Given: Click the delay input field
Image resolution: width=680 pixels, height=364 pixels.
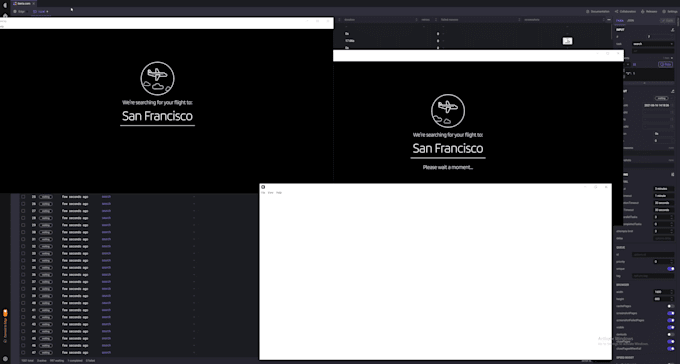Looking at the screenshot, I should coord(664,238).
